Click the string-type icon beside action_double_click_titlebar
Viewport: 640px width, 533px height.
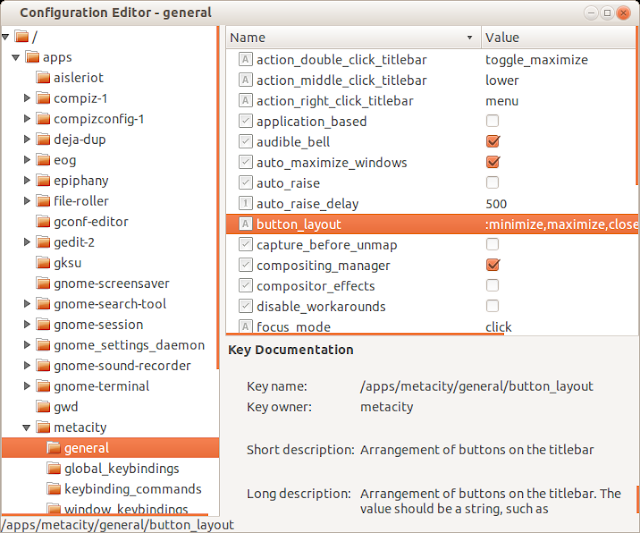[x=246, y=60]
